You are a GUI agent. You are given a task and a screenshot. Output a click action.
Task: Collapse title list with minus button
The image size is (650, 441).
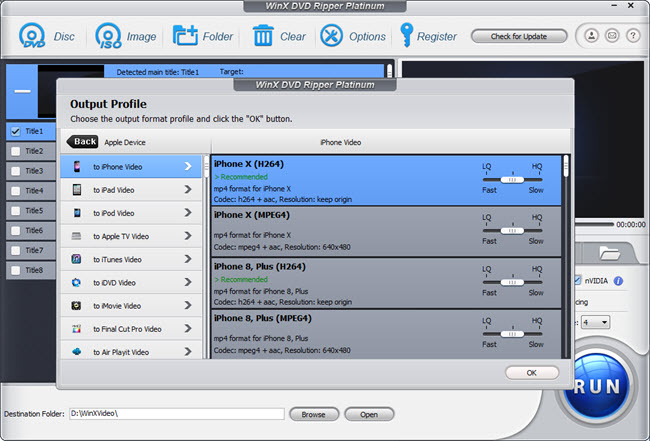(22, 92)
